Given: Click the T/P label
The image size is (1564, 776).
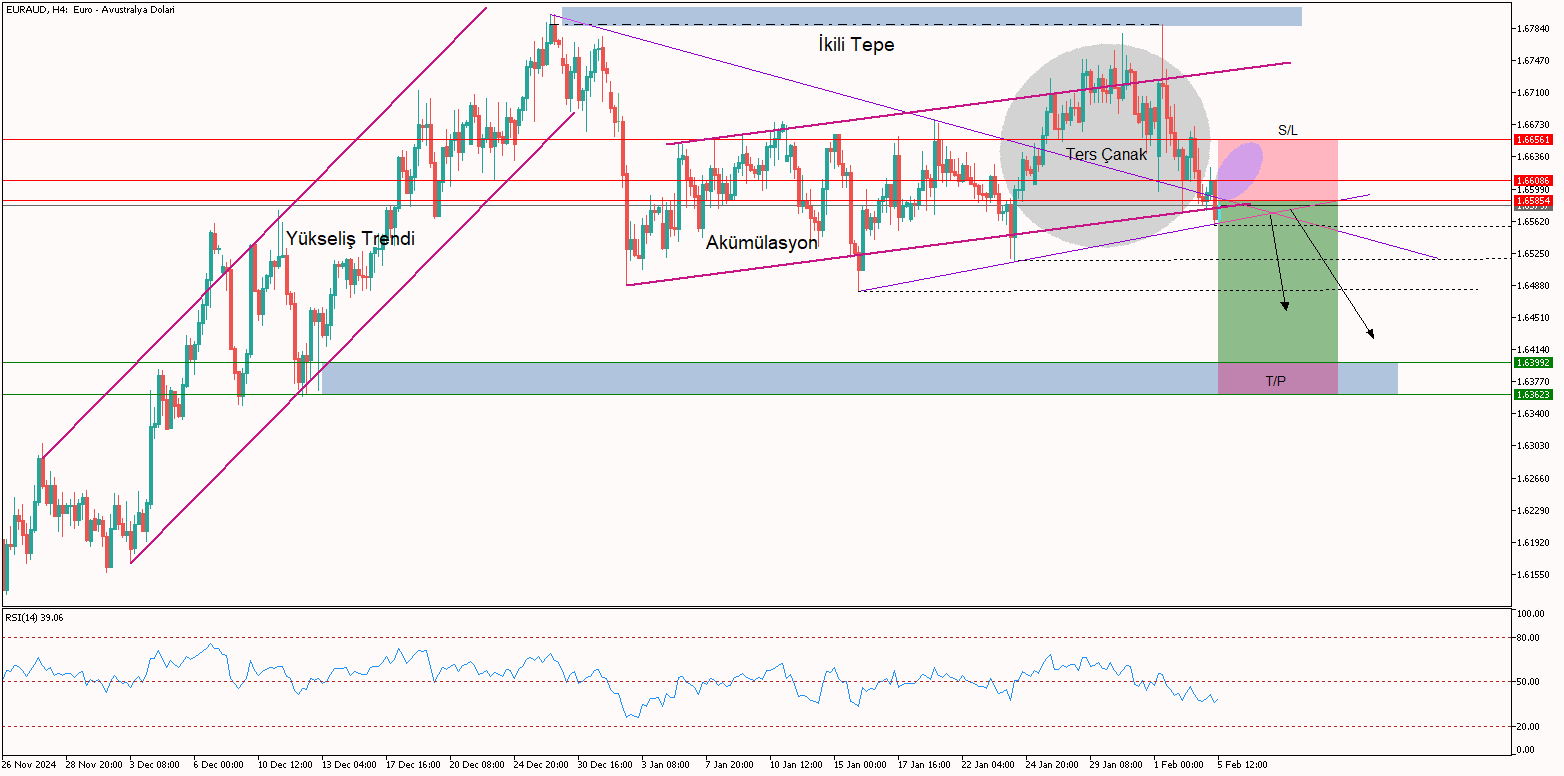Looking at the screenshot, I should pos(1276,381).
